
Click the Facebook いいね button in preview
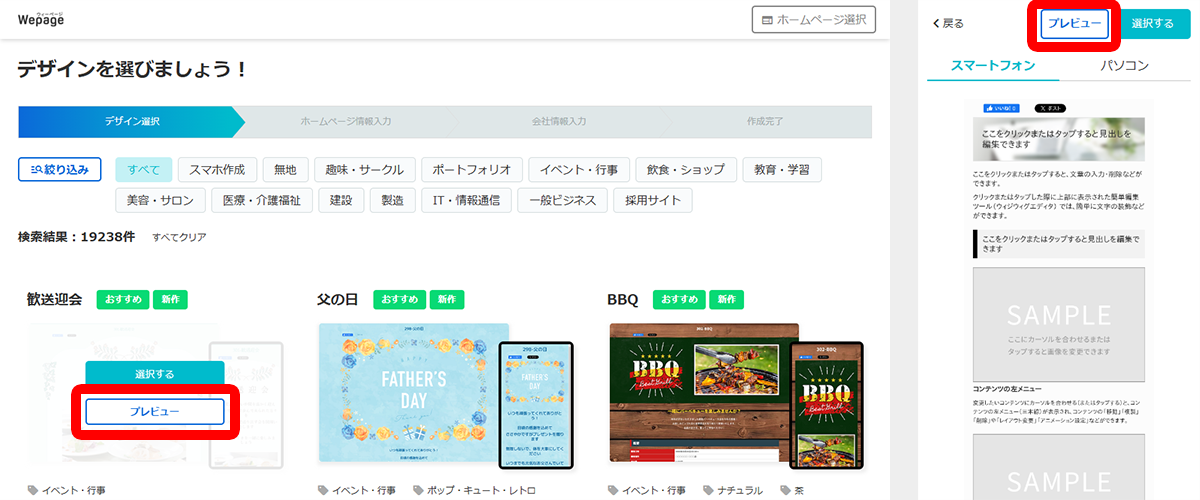[1002, 108]
